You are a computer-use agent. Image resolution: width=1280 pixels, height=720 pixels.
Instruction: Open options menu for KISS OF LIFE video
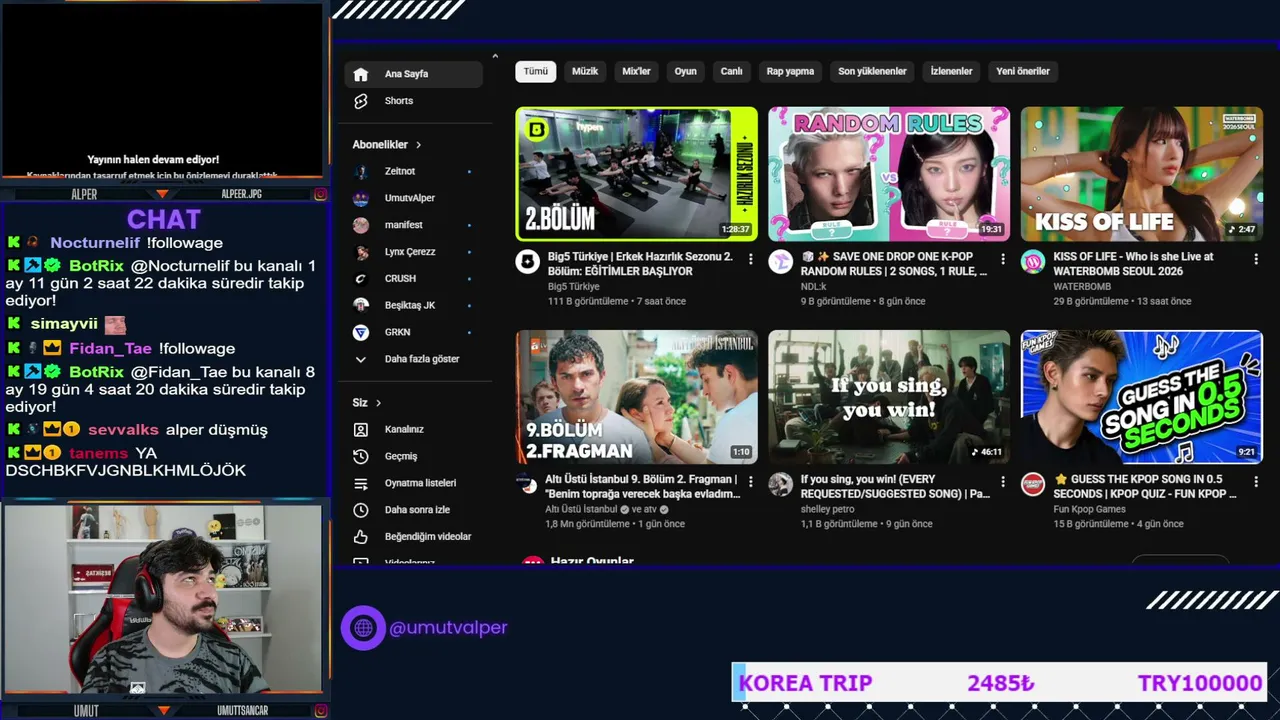point(1256,259)
